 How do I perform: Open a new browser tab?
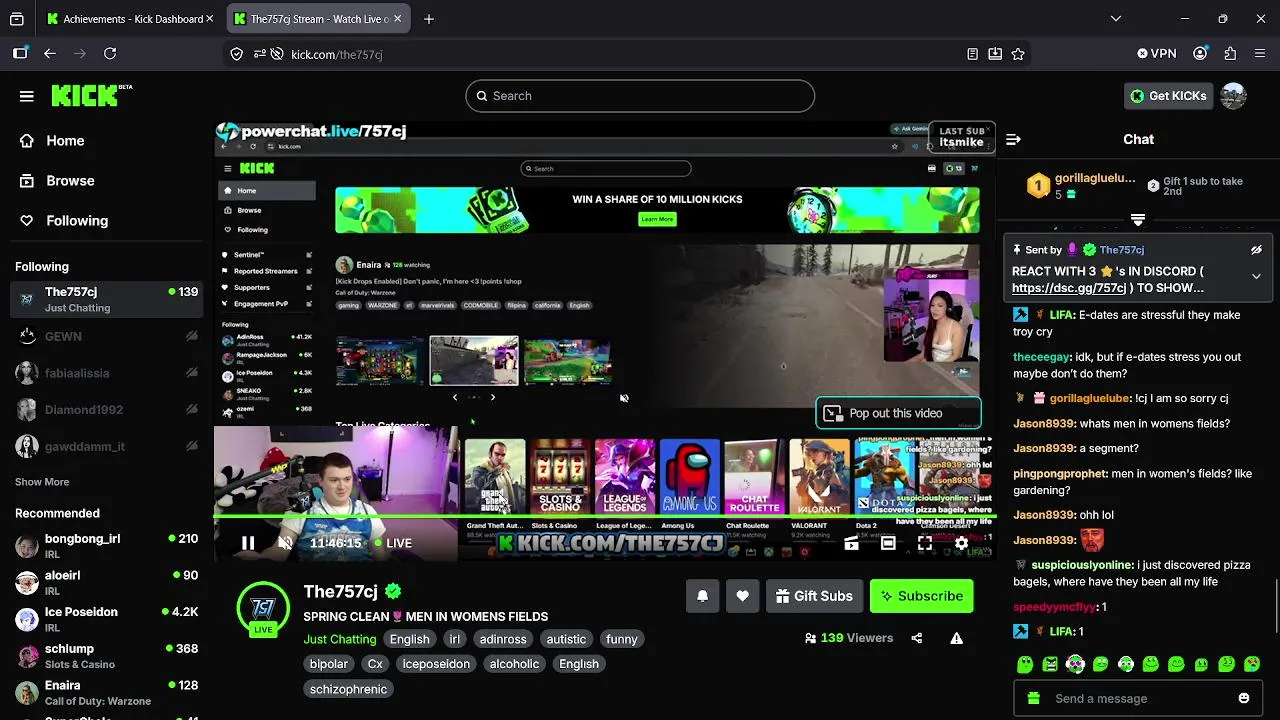(429, 19)
